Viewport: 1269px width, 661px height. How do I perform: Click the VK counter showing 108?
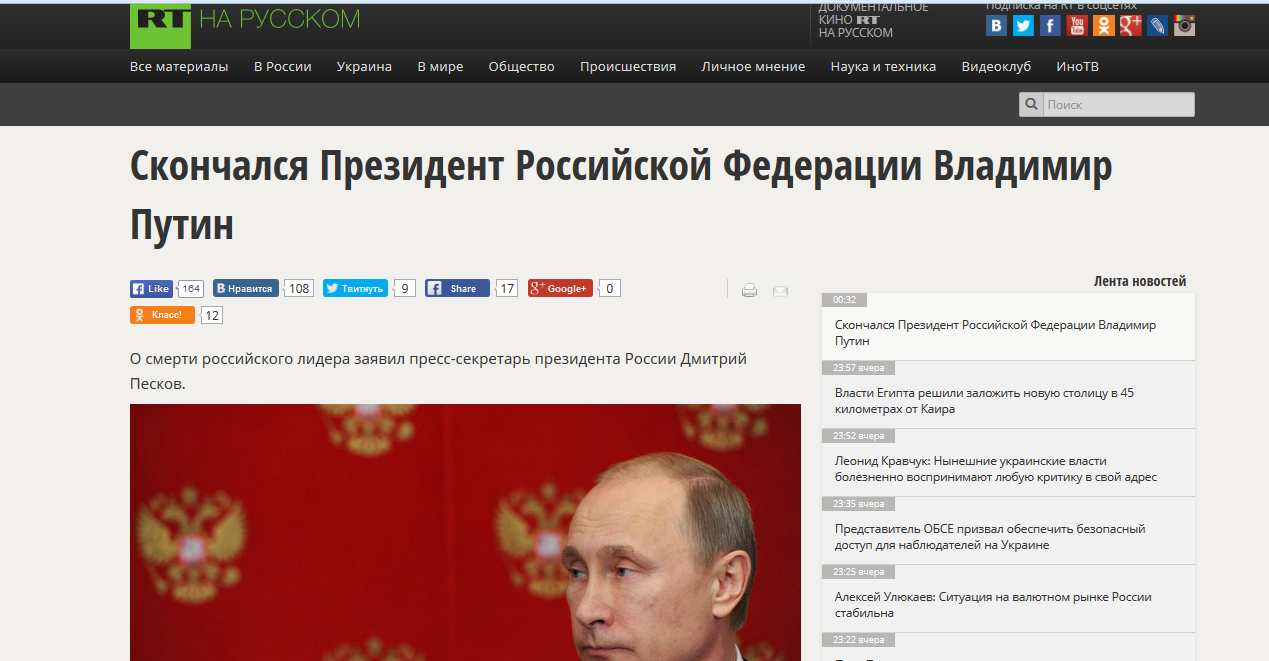pos(299,289)
